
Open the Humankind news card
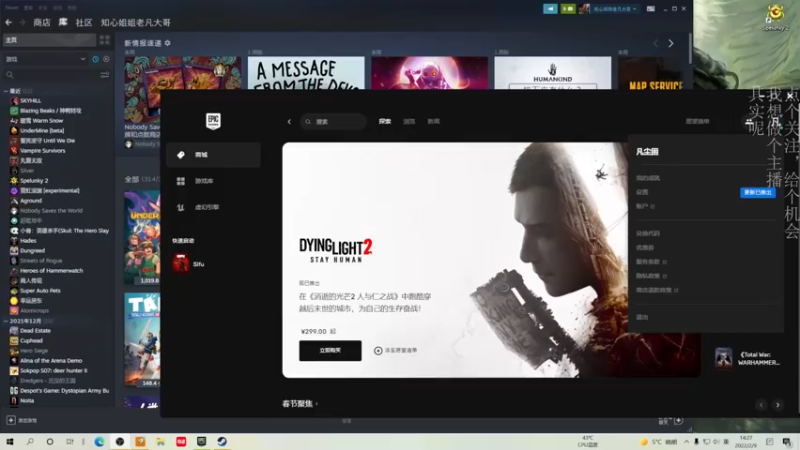click(553, 73)
